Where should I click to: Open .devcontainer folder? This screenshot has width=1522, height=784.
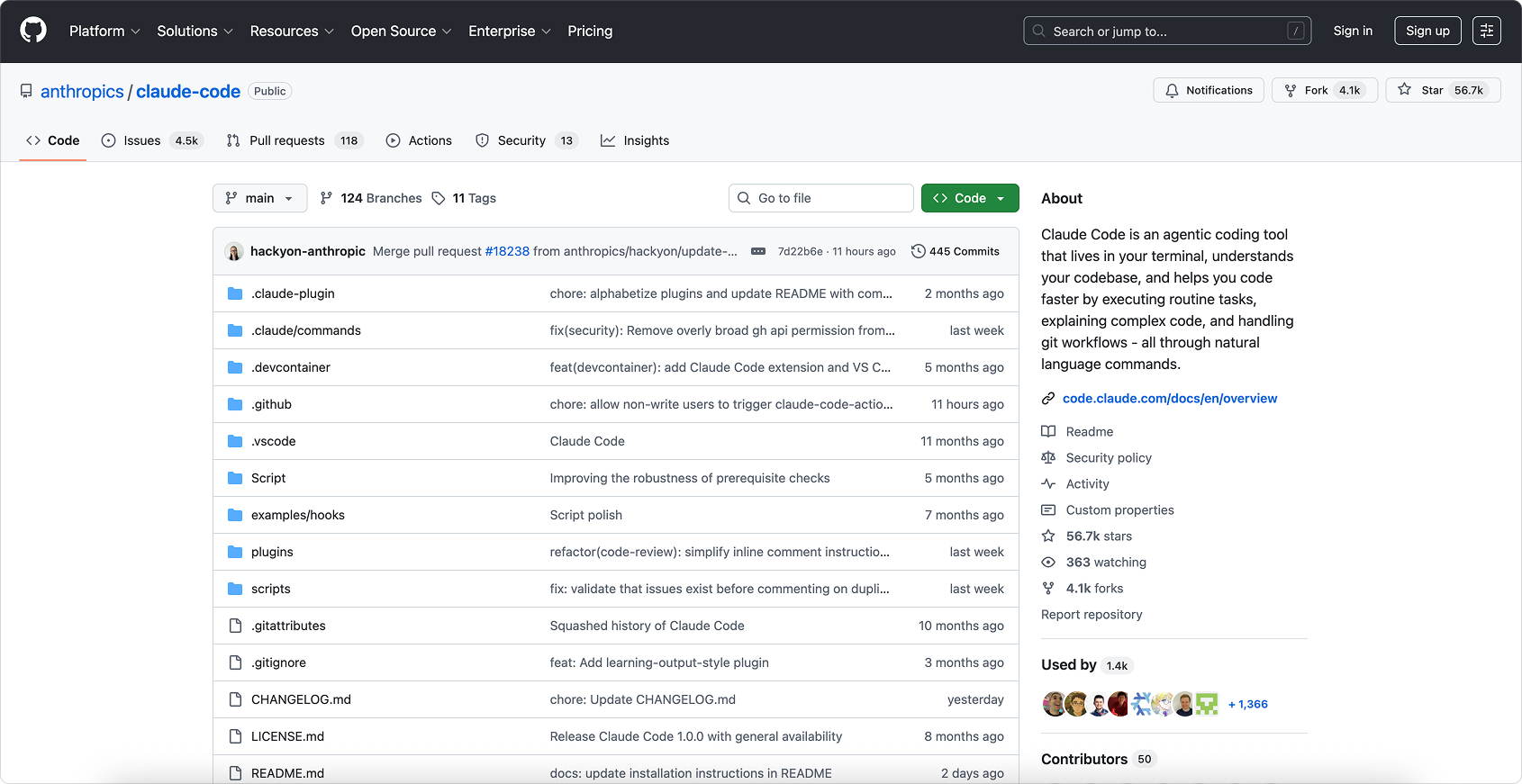pyautogui.click(x=290, y=367)
